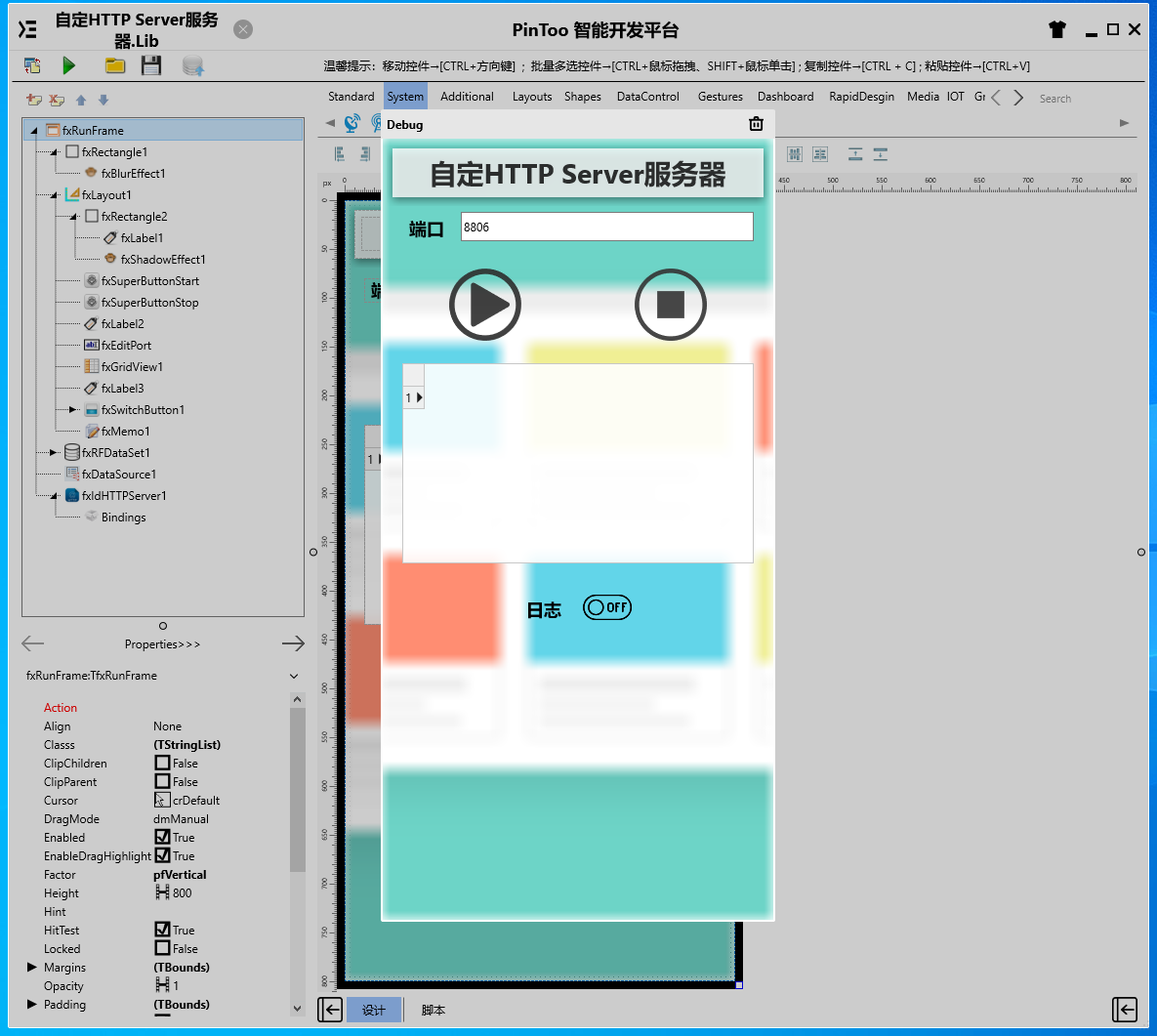
Task: Go to previous properties page with the left arrow
Action: click(x=33, y=643)
